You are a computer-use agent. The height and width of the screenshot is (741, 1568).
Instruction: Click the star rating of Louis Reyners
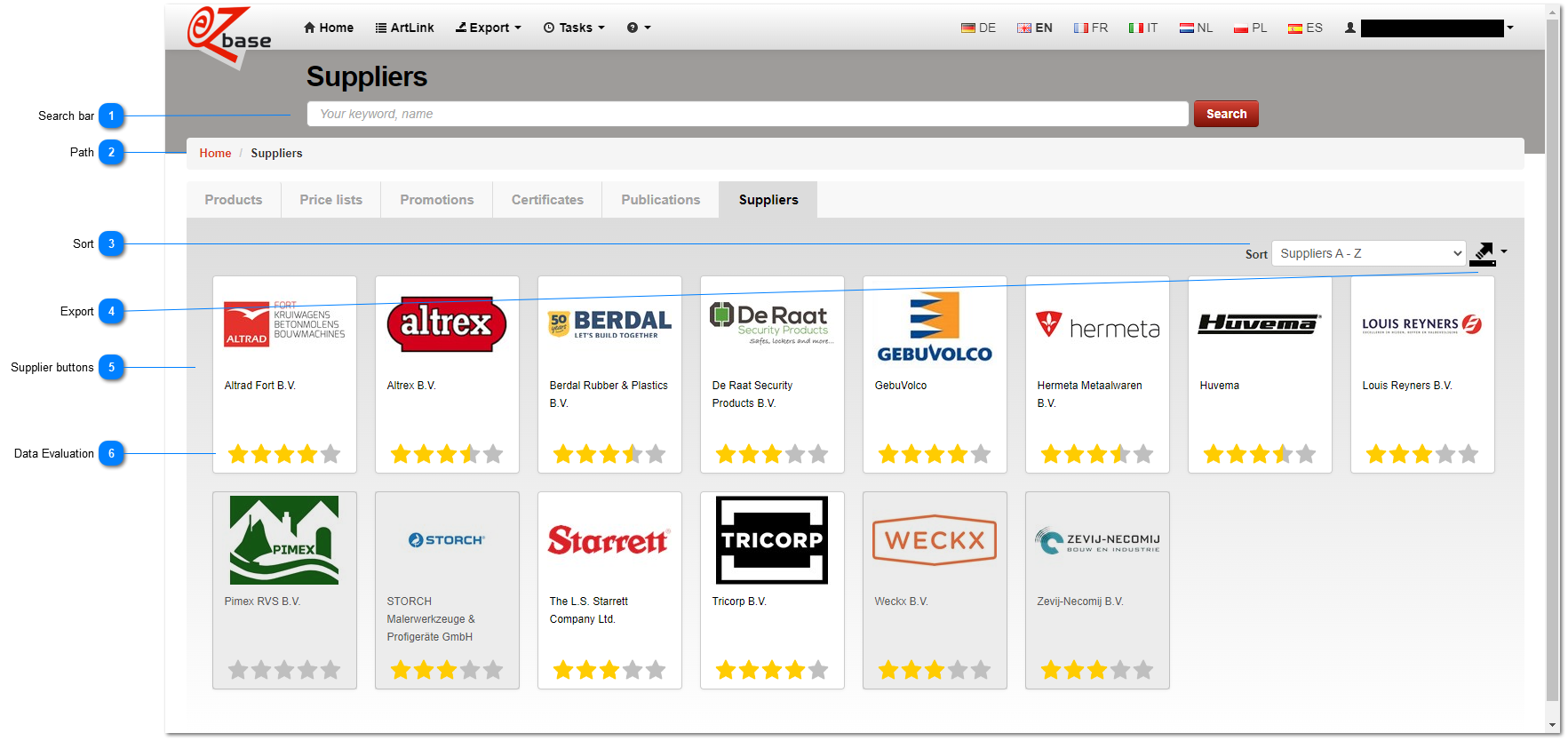pyautogui.click(x=1422, y=454)
